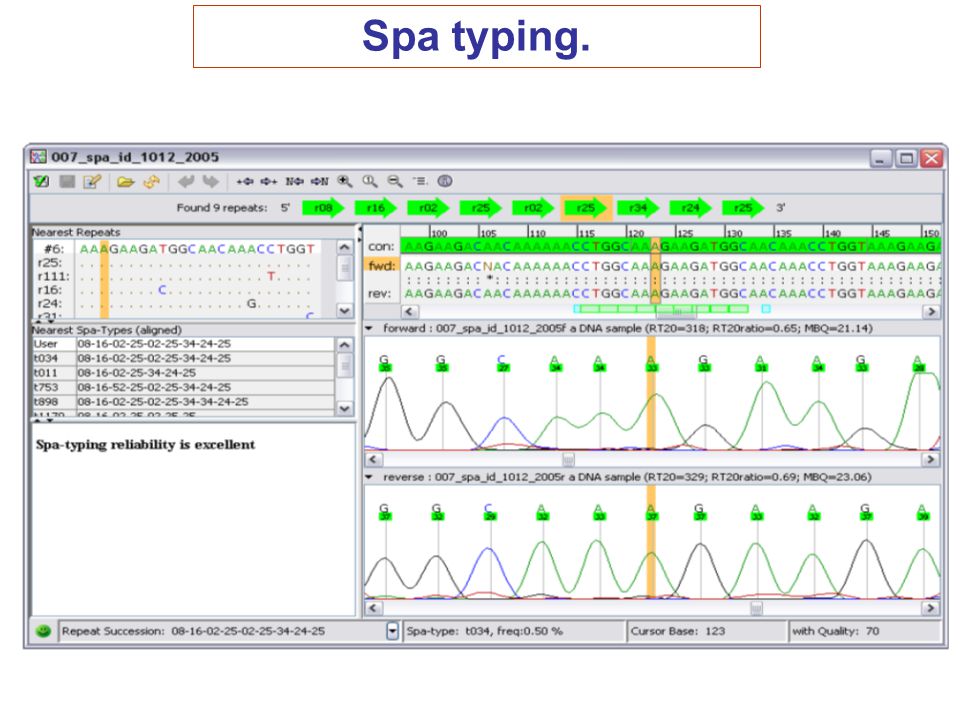Click the window title bar app icon
Image resolution: width=960 pixels, height=720 pixels.
tap(38, 157)
